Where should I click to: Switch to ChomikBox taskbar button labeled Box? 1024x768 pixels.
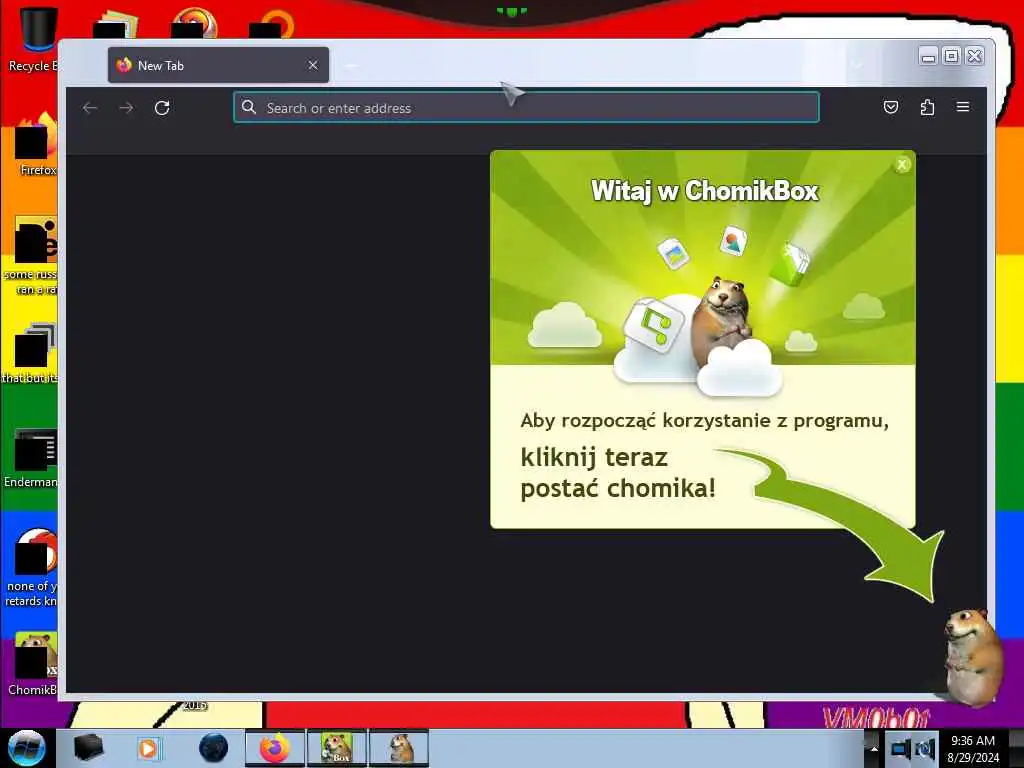[337, 748]
